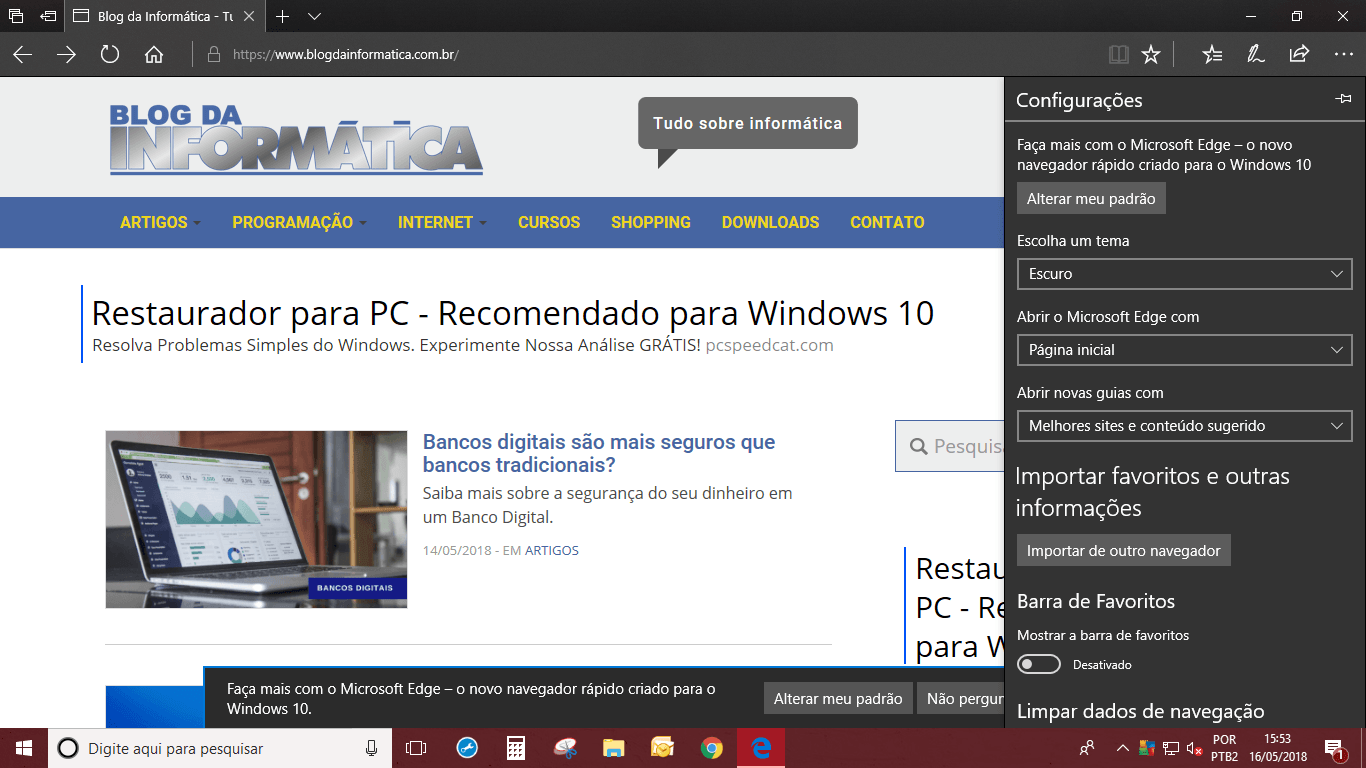The height and width of the screenshot is (768, 1366).
Task: Click Alterar meu padrão in bottom notification
Action: point(838,698)
